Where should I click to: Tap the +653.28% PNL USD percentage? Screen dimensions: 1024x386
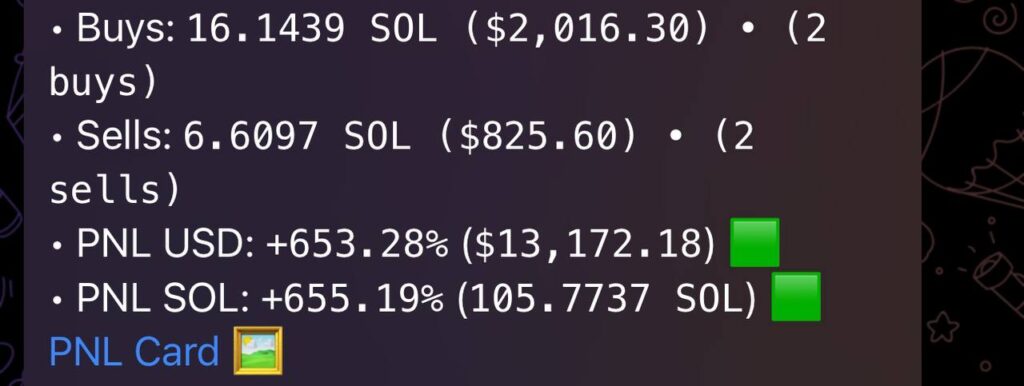pos(357,244)
